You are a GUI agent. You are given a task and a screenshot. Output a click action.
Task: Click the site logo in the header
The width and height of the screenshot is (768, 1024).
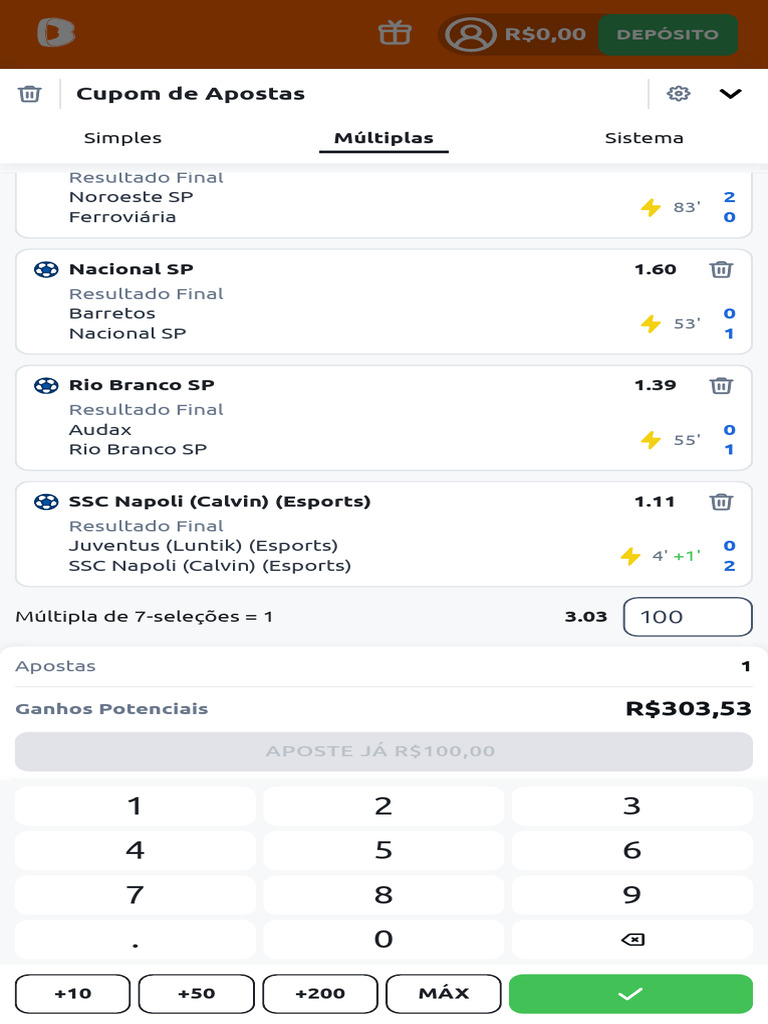(x=56, y=33)
